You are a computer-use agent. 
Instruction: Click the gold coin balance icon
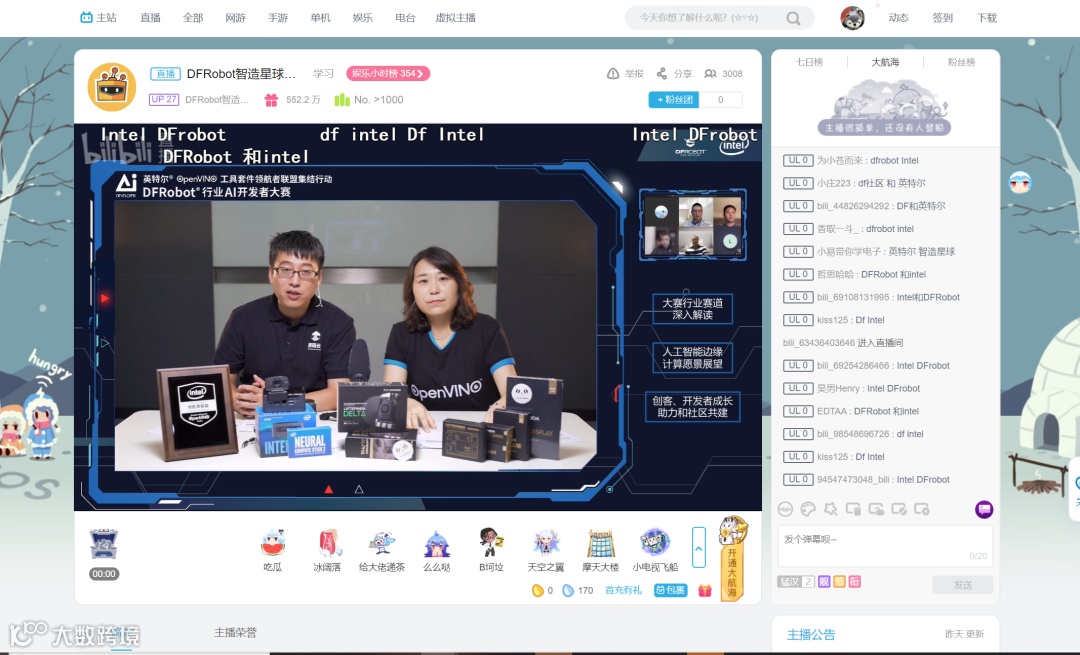click(538, 590)
